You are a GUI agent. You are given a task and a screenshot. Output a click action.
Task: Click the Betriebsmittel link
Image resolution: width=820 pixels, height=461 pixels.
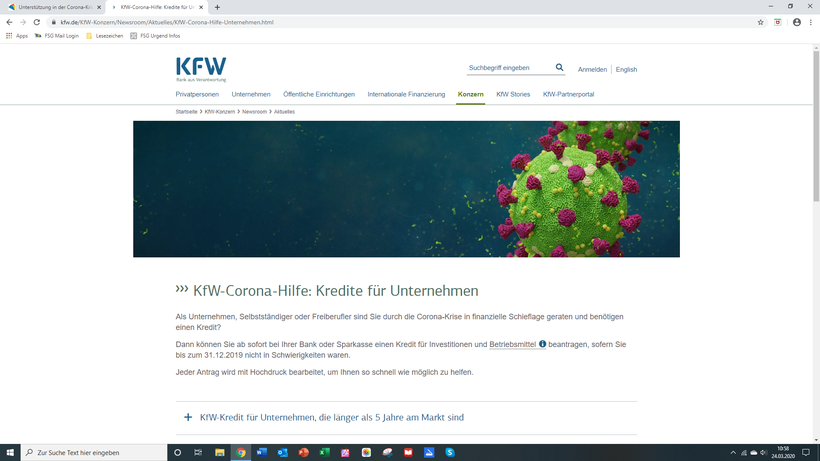[x=512, y=344]
